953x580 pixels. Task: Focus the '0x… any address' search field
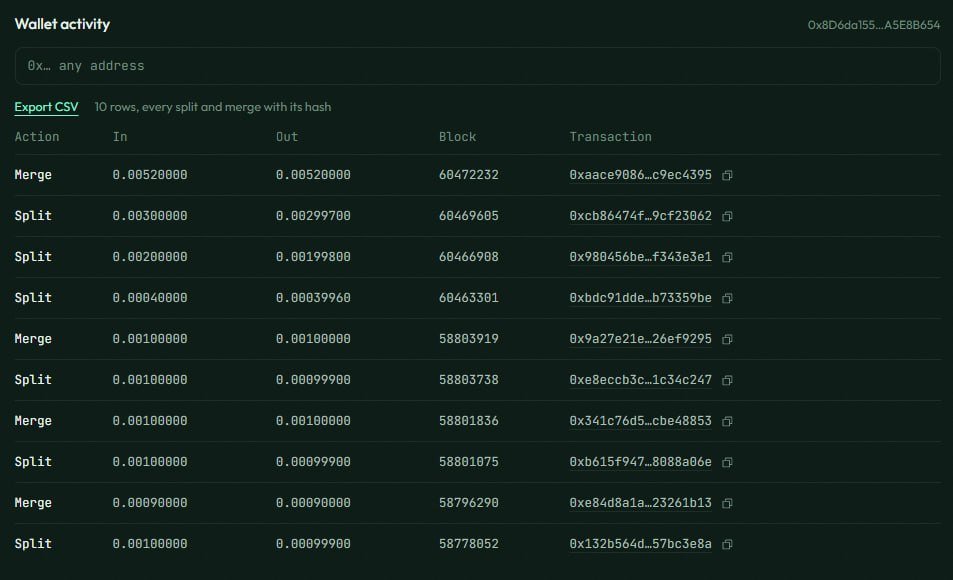tap(477, 66)
